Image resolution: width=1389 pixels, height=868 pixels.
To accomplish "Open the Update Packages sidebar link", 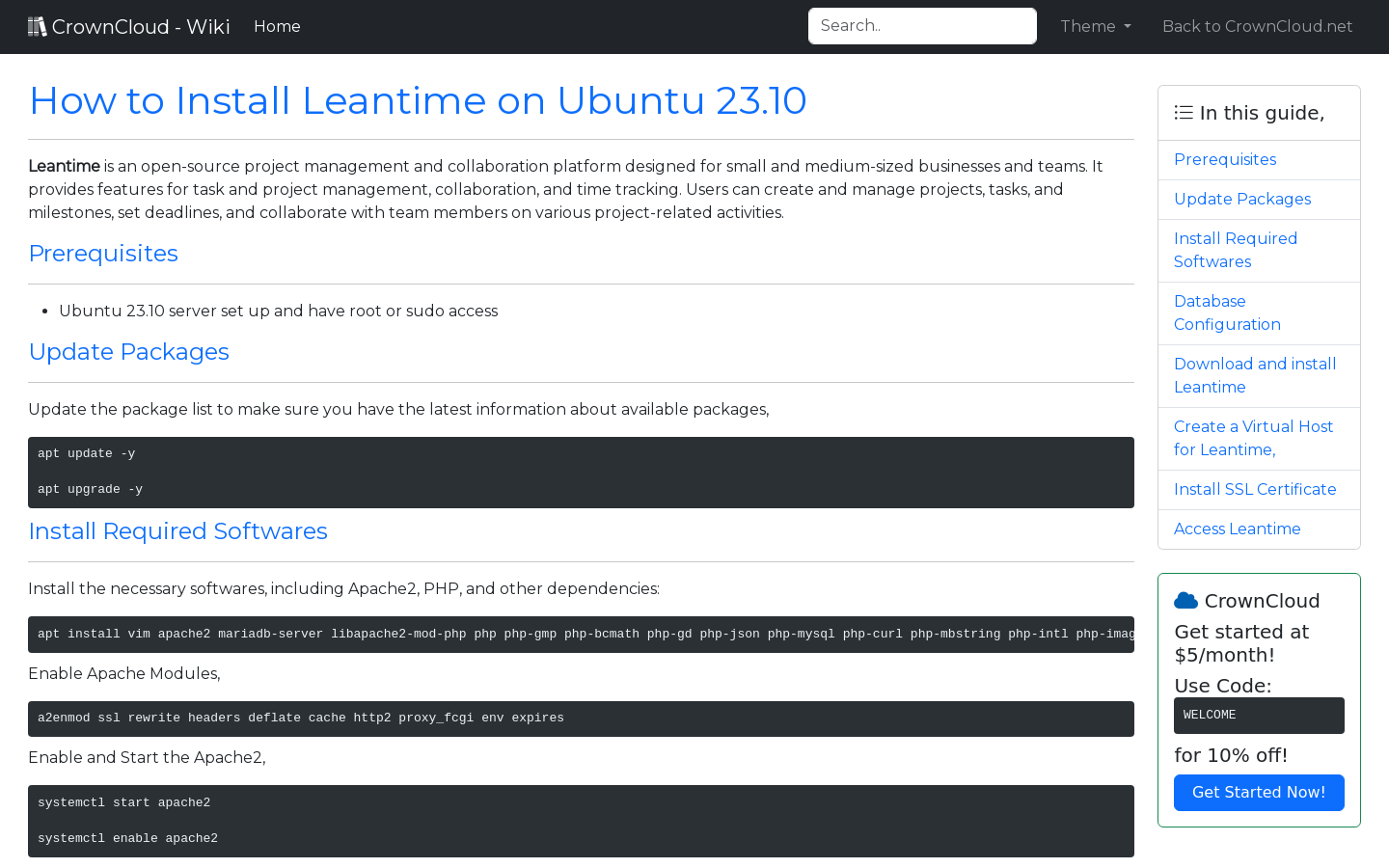I will click(1242, 199).
